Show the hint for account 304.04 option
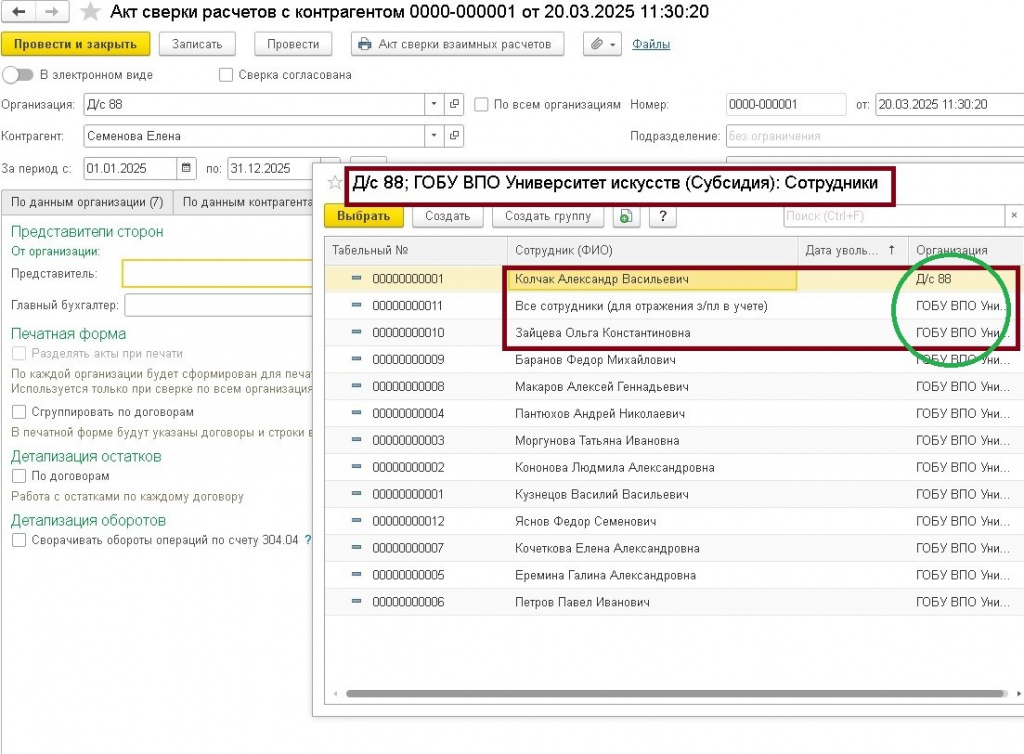Image resolution: width=1024 pixels, height=754 pixels. (308, 540)
